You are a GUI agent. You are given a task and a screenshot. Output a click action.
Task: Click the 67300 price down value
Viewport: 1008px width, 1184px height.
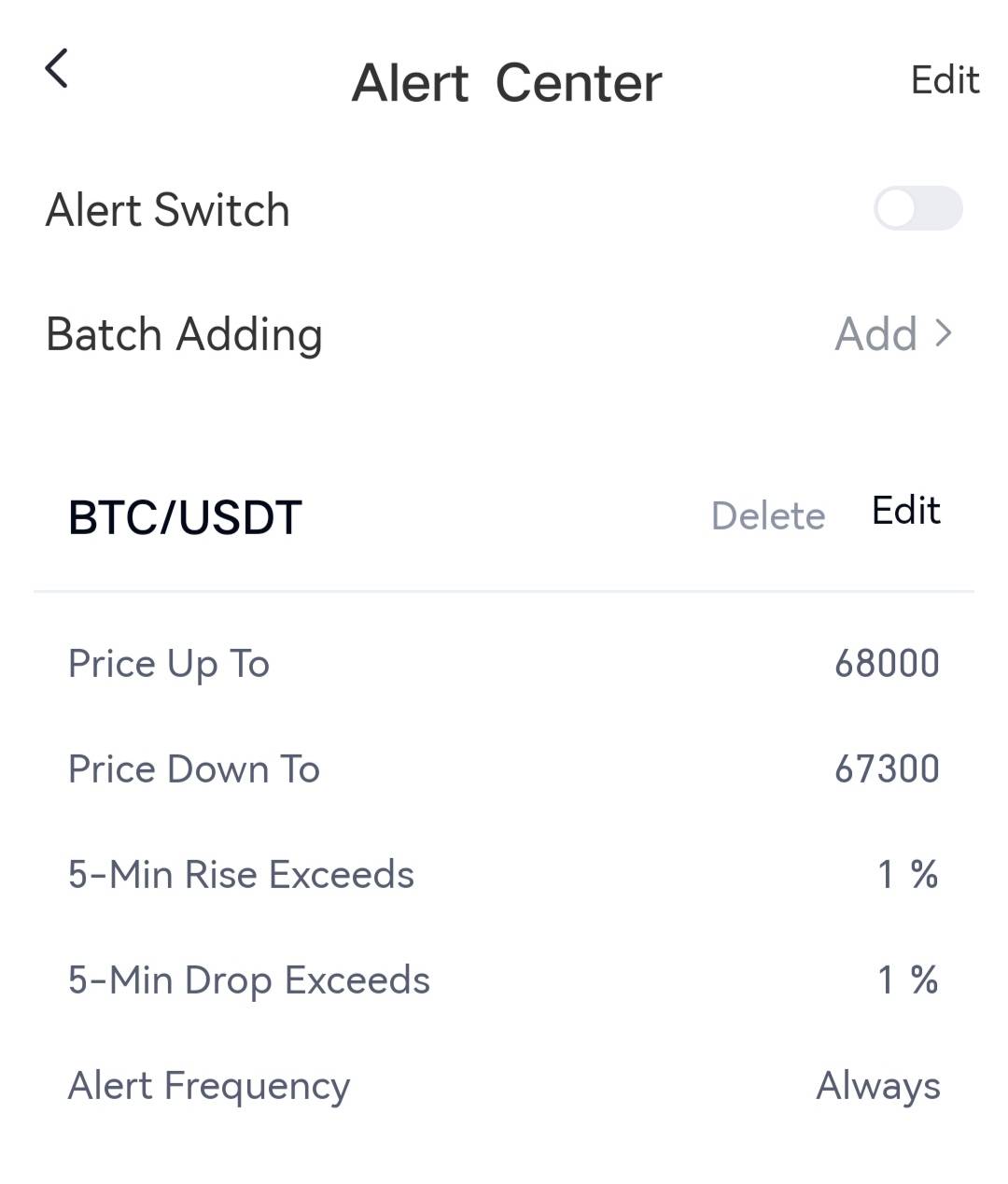(887, 769)
